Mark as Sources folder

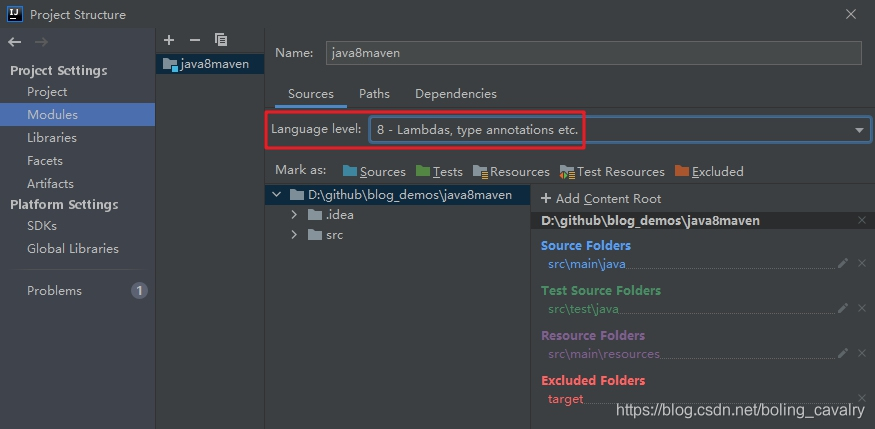point(373,171)
